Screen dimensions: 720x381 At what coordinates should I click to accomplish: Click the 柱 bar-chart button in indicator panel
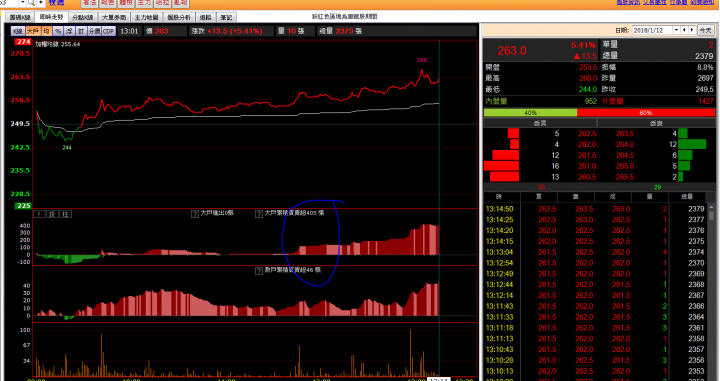(66, 214)
